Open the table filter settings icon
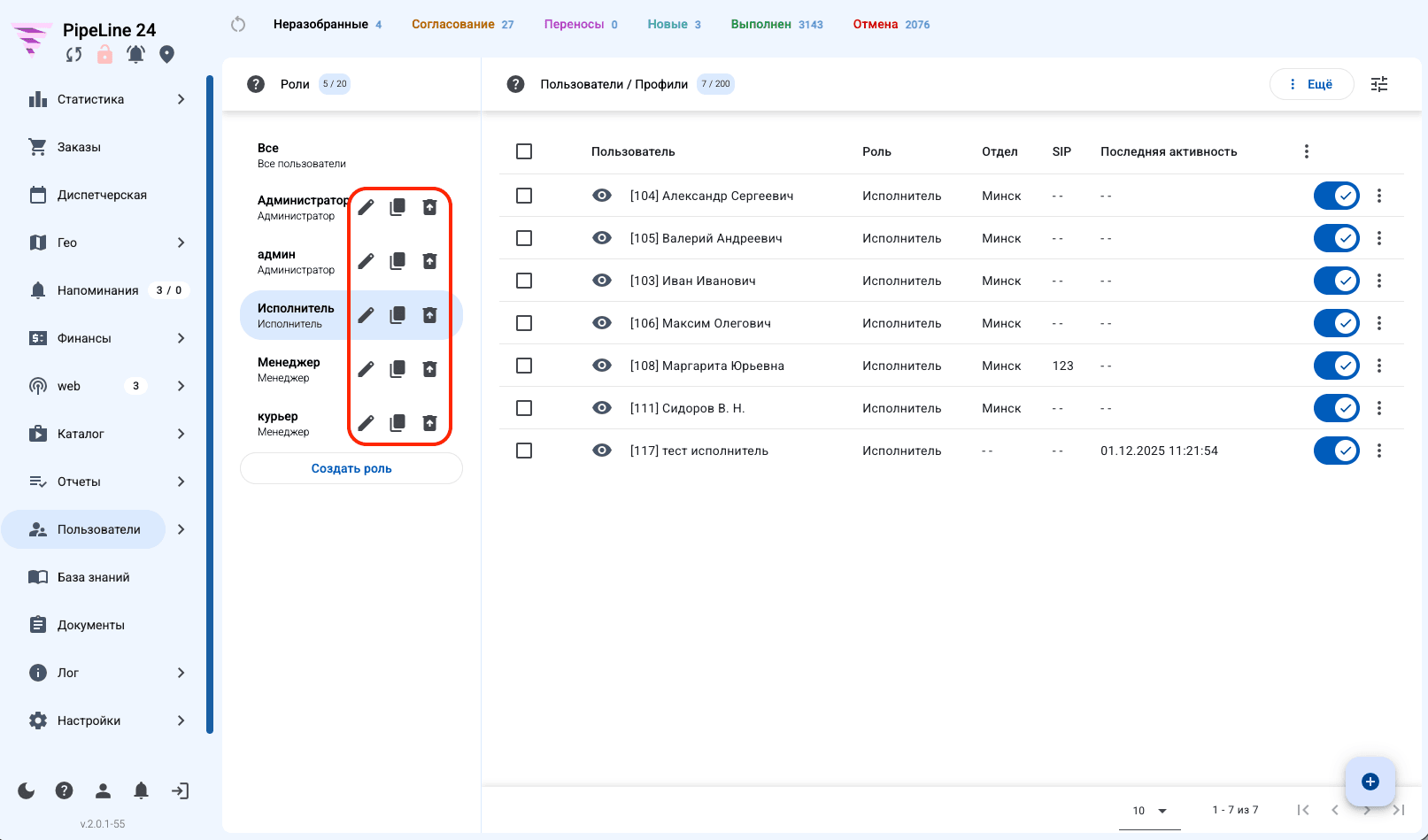Screen dimensions: 1428x840 (x=1379, y=84)
